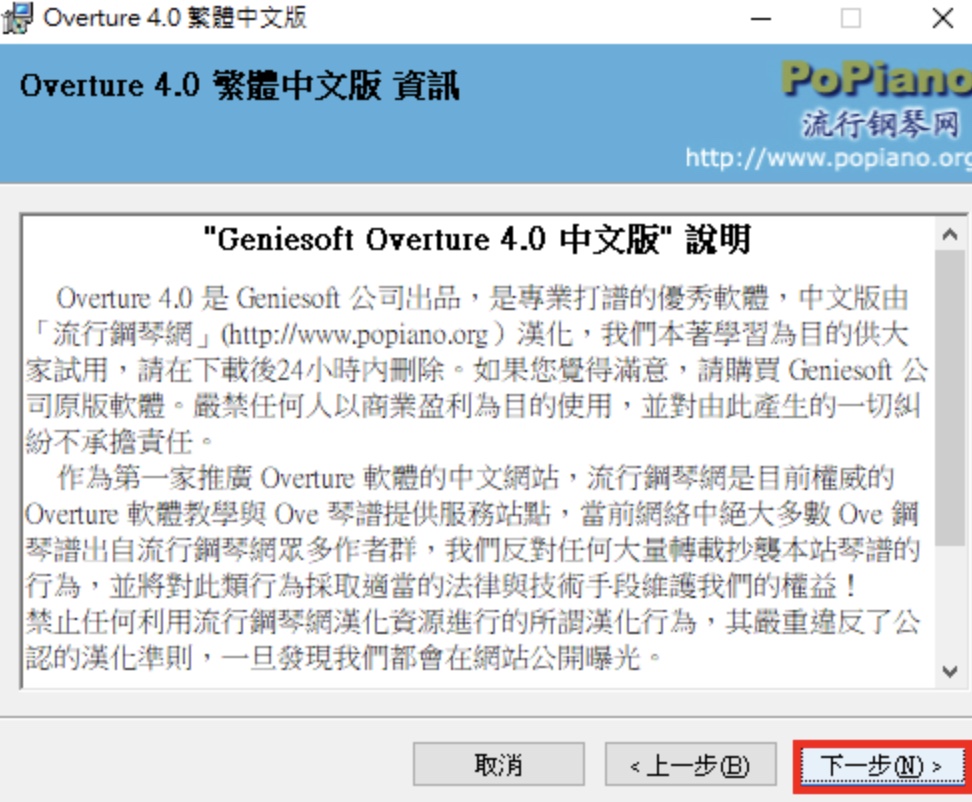Click the line beginning 禁止任何利用流行鋼琴網
This screenshot has height=802, width=972.
[472, 622]
